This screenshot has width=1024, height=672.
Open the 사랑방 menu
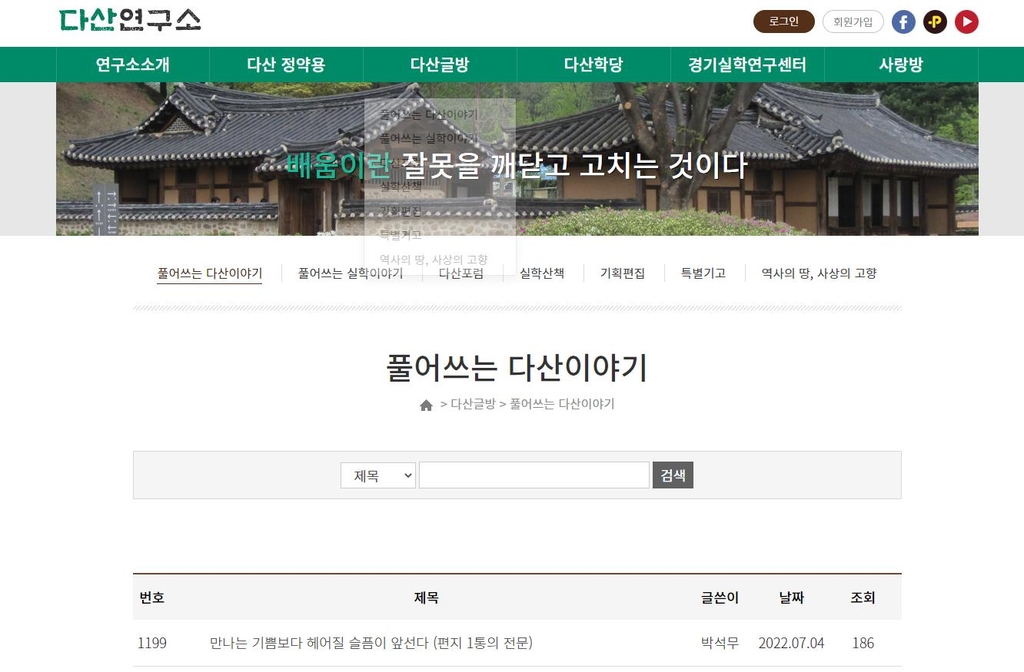[900, 65]
